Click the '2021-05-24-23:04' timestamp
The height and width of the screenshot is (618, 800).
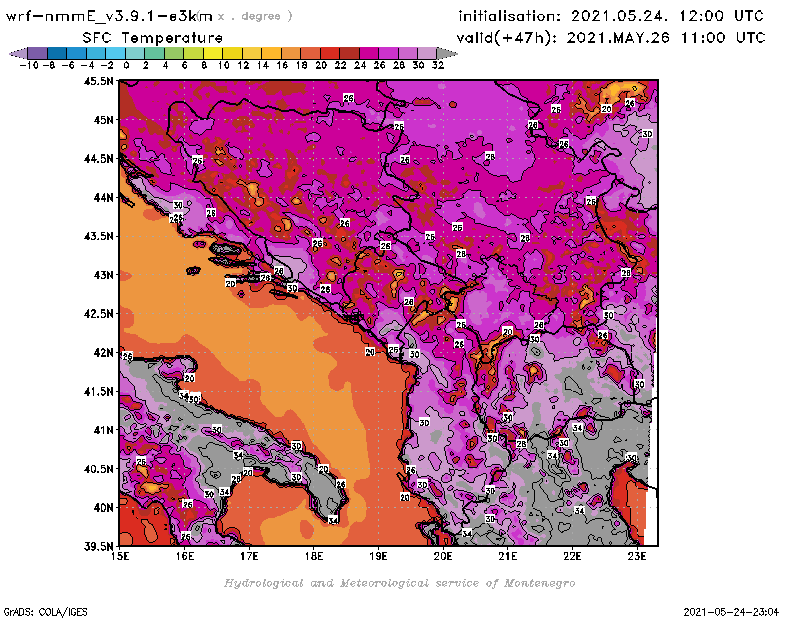731,612
